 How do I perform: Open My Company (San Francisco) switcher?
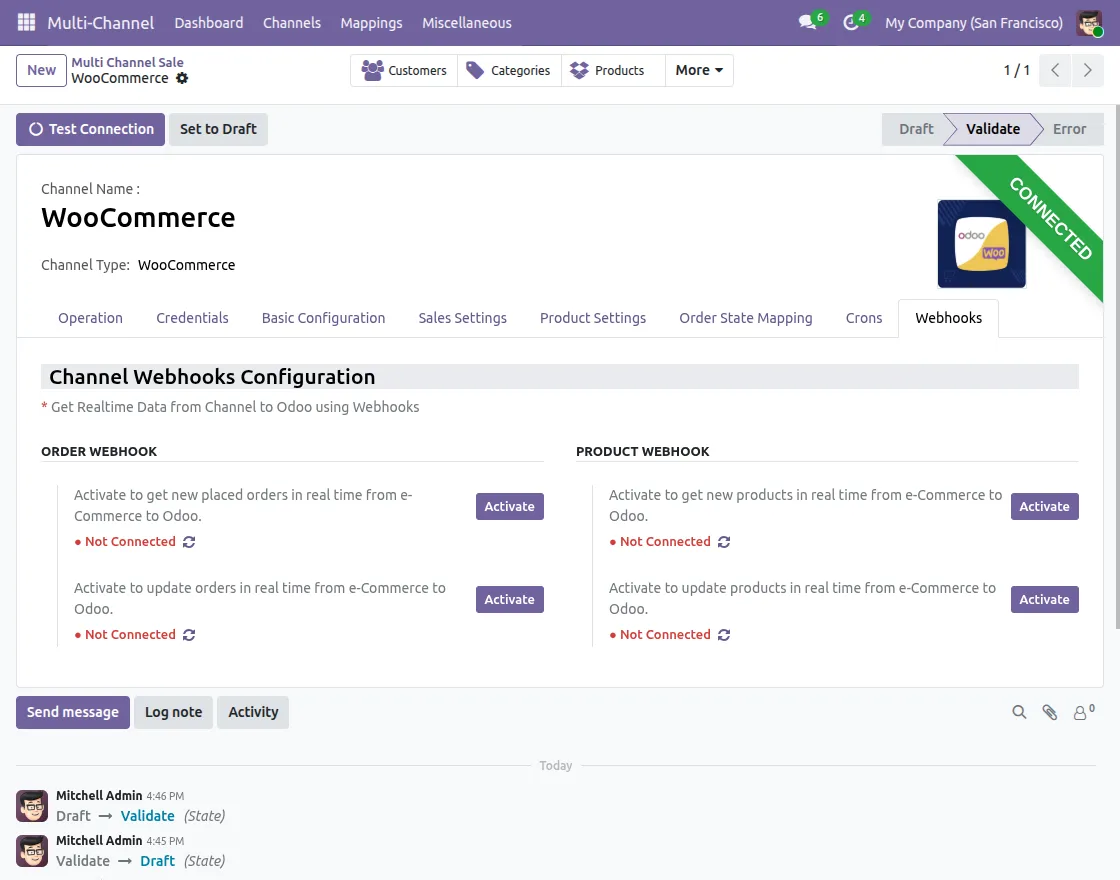[x=974, y=23]
